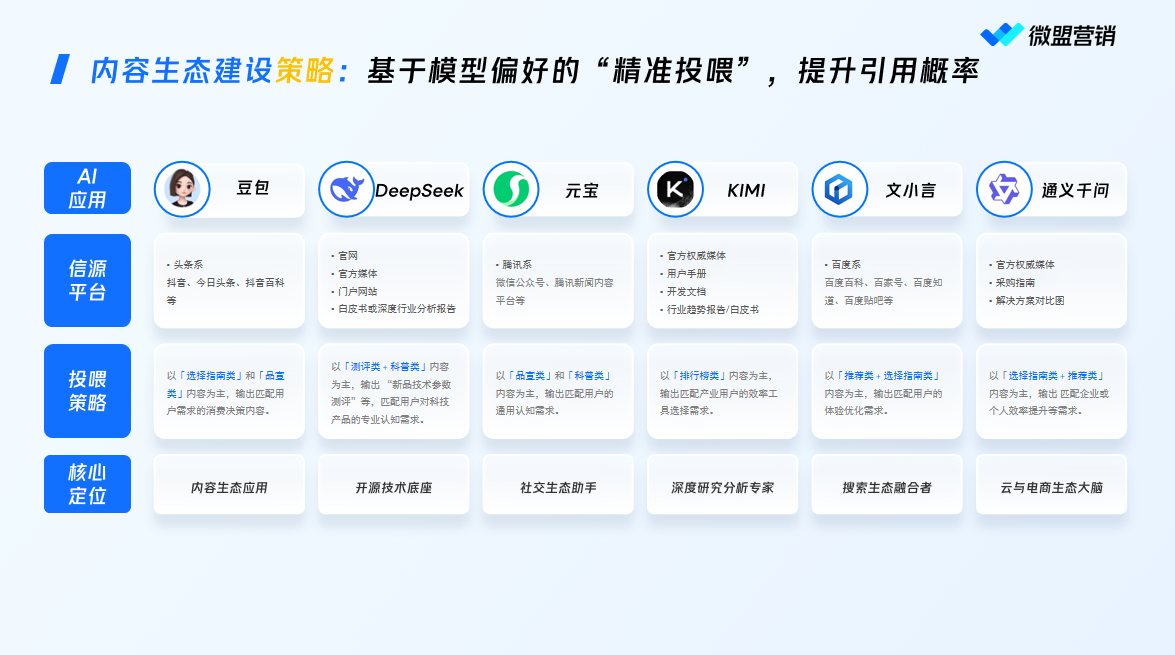Screen dimensions: 1175x655
Task: Click the 搜索生态融合者 card
Action: click(x=886, y=484)
